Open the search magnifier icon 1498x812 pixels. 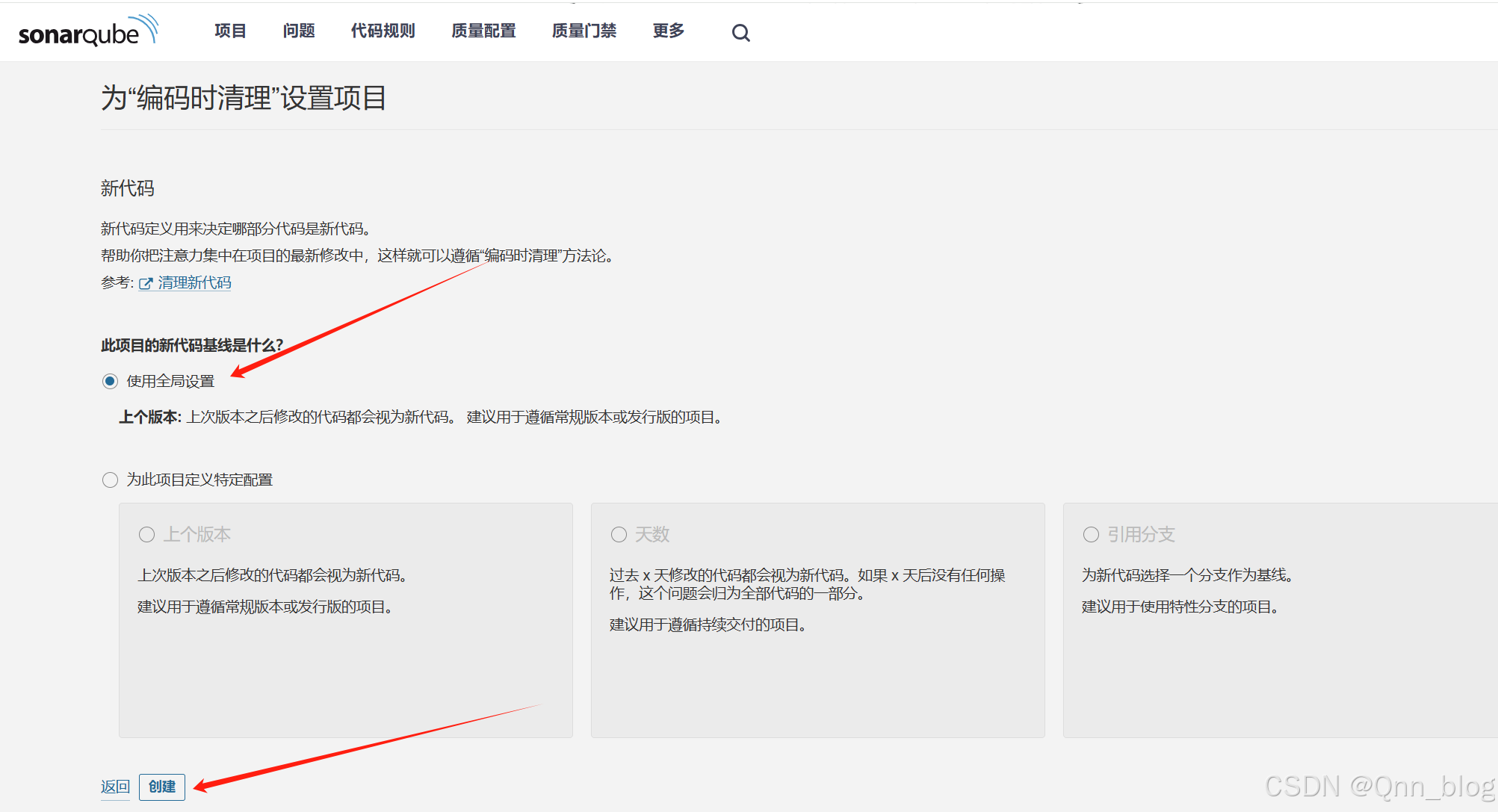tap(740, 33)
